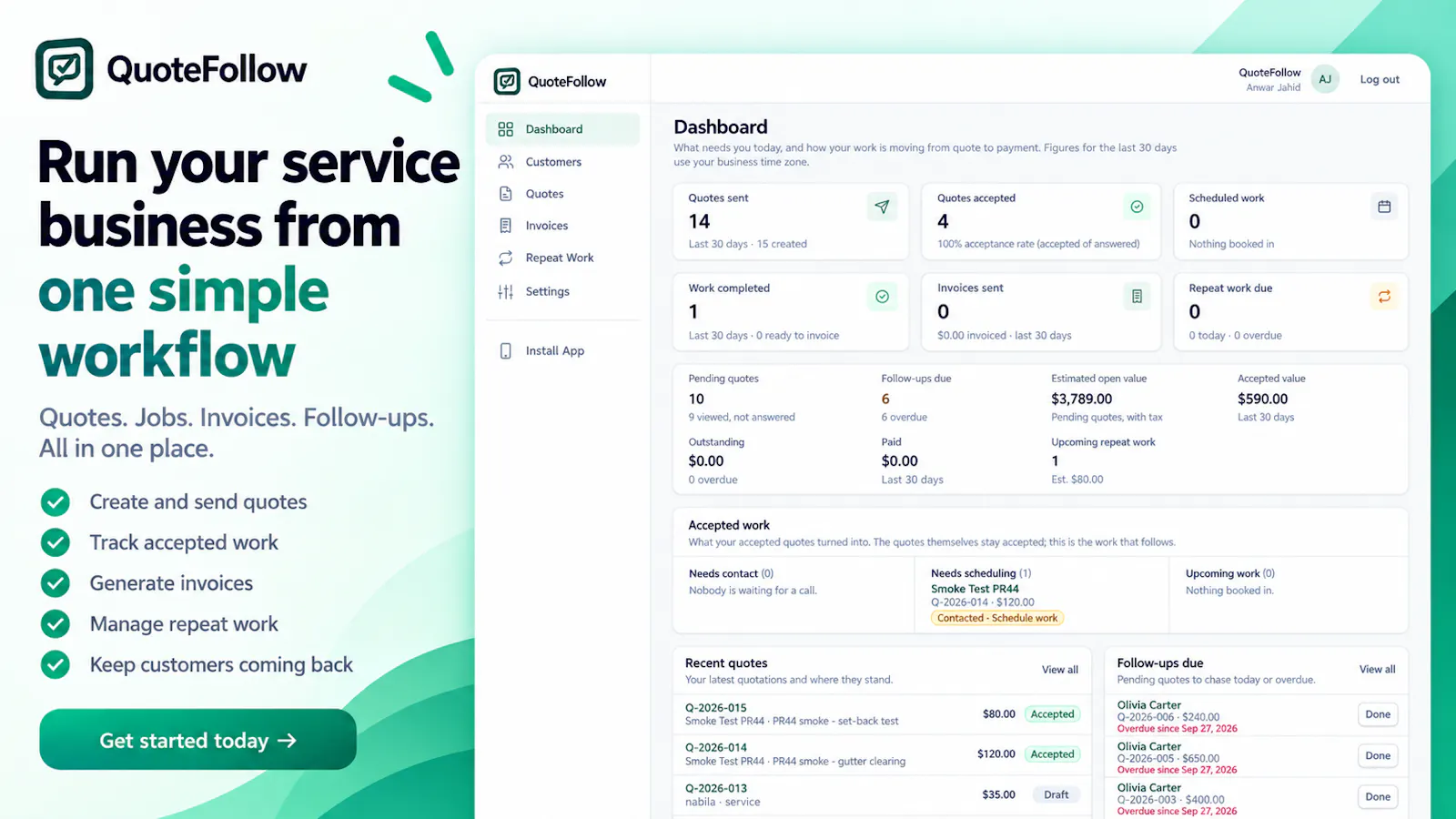Image resolution: width=1456 pixels, height=819 pixels.
Task: Open quote Q-2026-013 row
Action: [x=882, y=794]
